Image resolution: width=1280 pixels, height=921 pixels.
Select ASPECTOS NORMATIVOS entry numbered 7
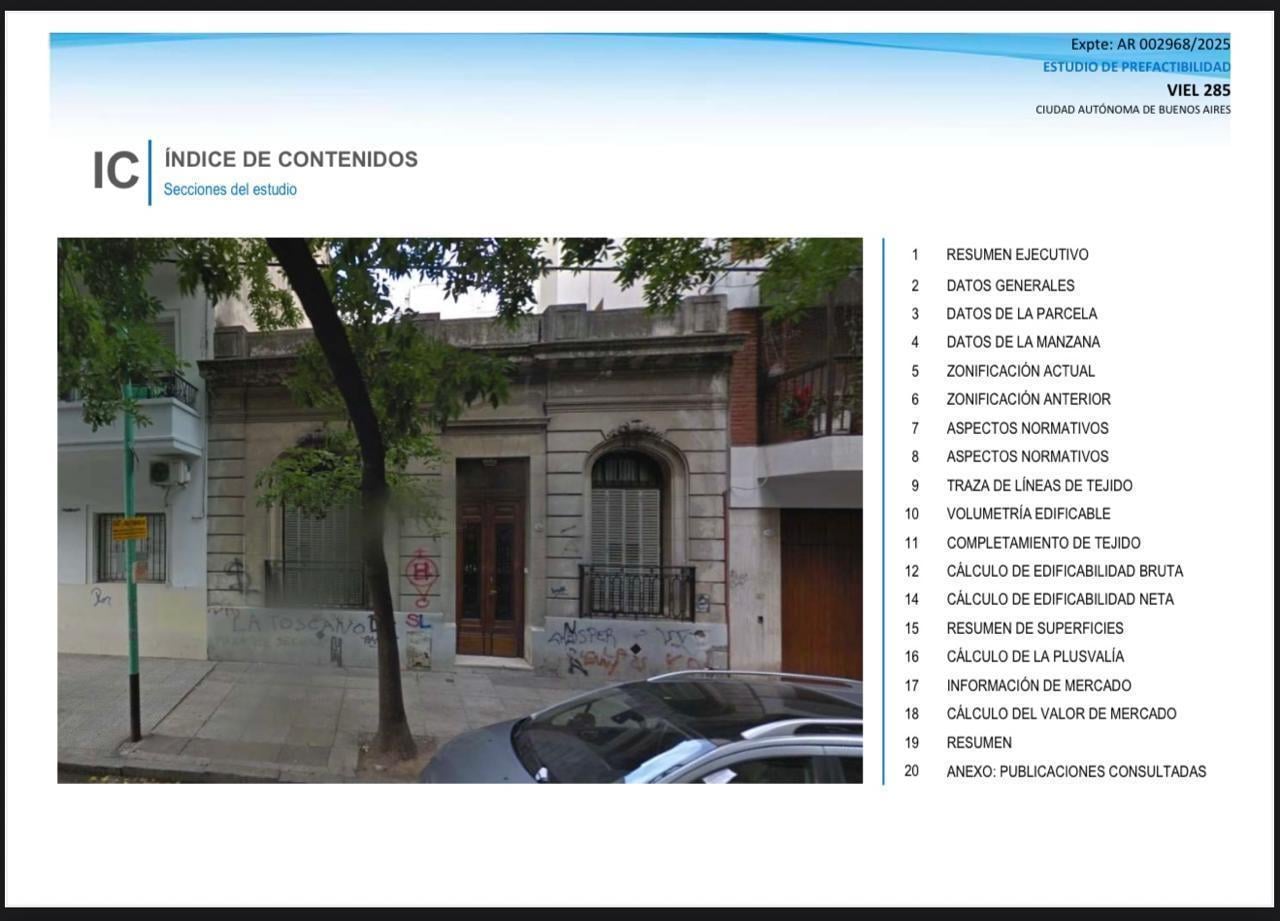(x=1027, y=428)
